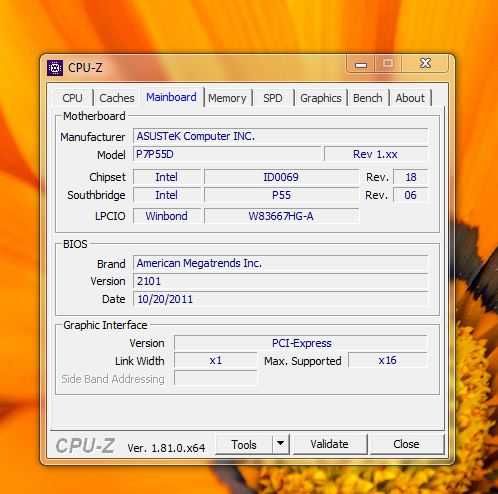Click the model value P7P55D

(x=227, y=154)
